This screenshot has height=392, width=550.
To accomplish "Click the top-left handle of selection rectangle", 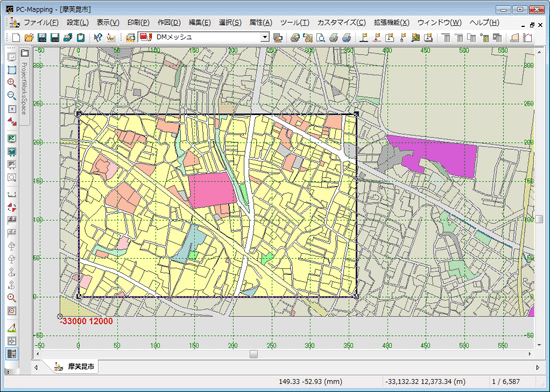I will 79,114.
